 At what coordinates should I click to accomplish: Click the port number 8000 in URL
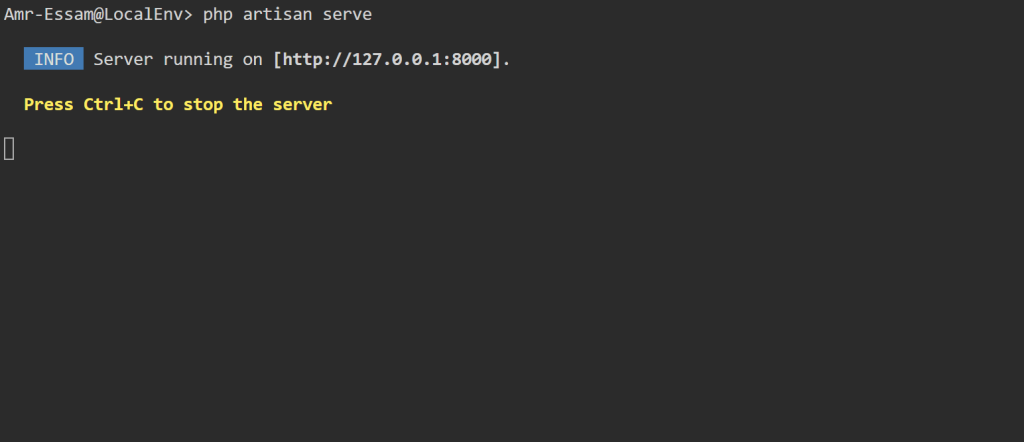pyautogui.click(x=476, y=59)
